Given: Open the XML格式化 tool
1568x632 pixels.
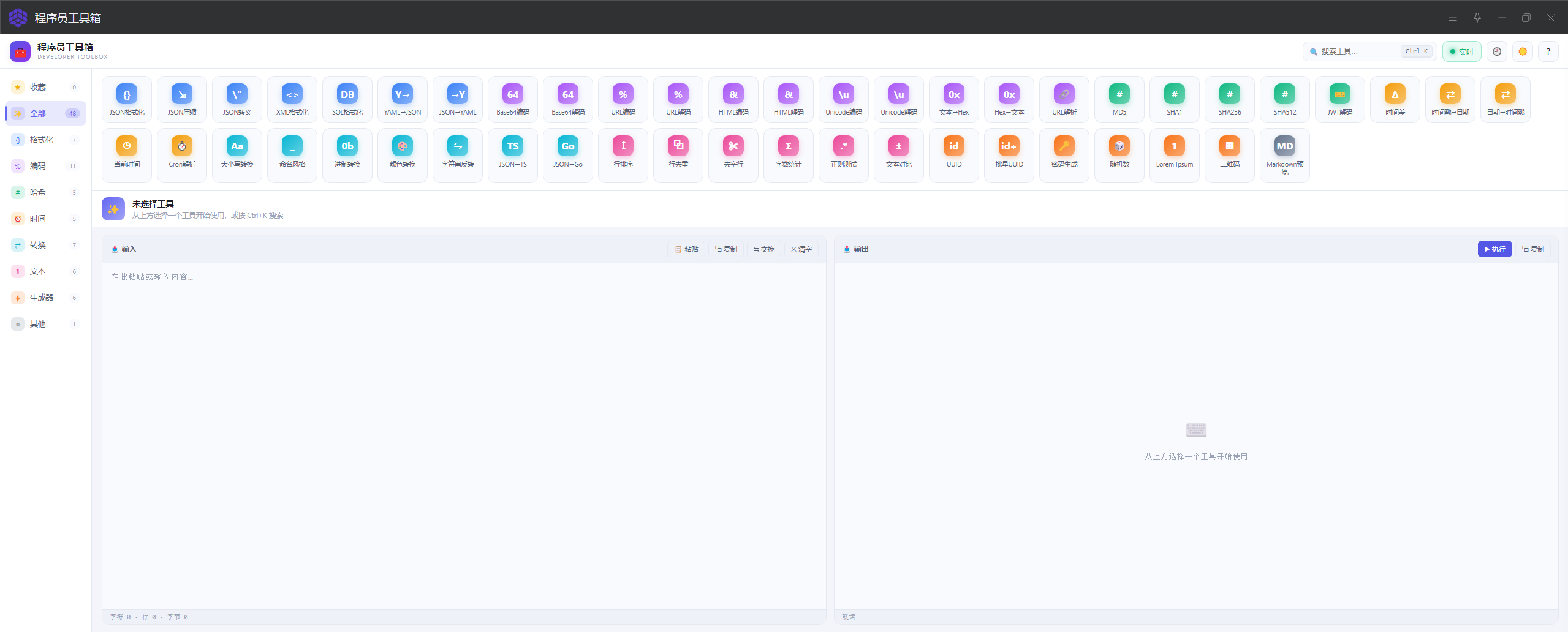Looking at the screenshot, I should [x=292, y=99].
